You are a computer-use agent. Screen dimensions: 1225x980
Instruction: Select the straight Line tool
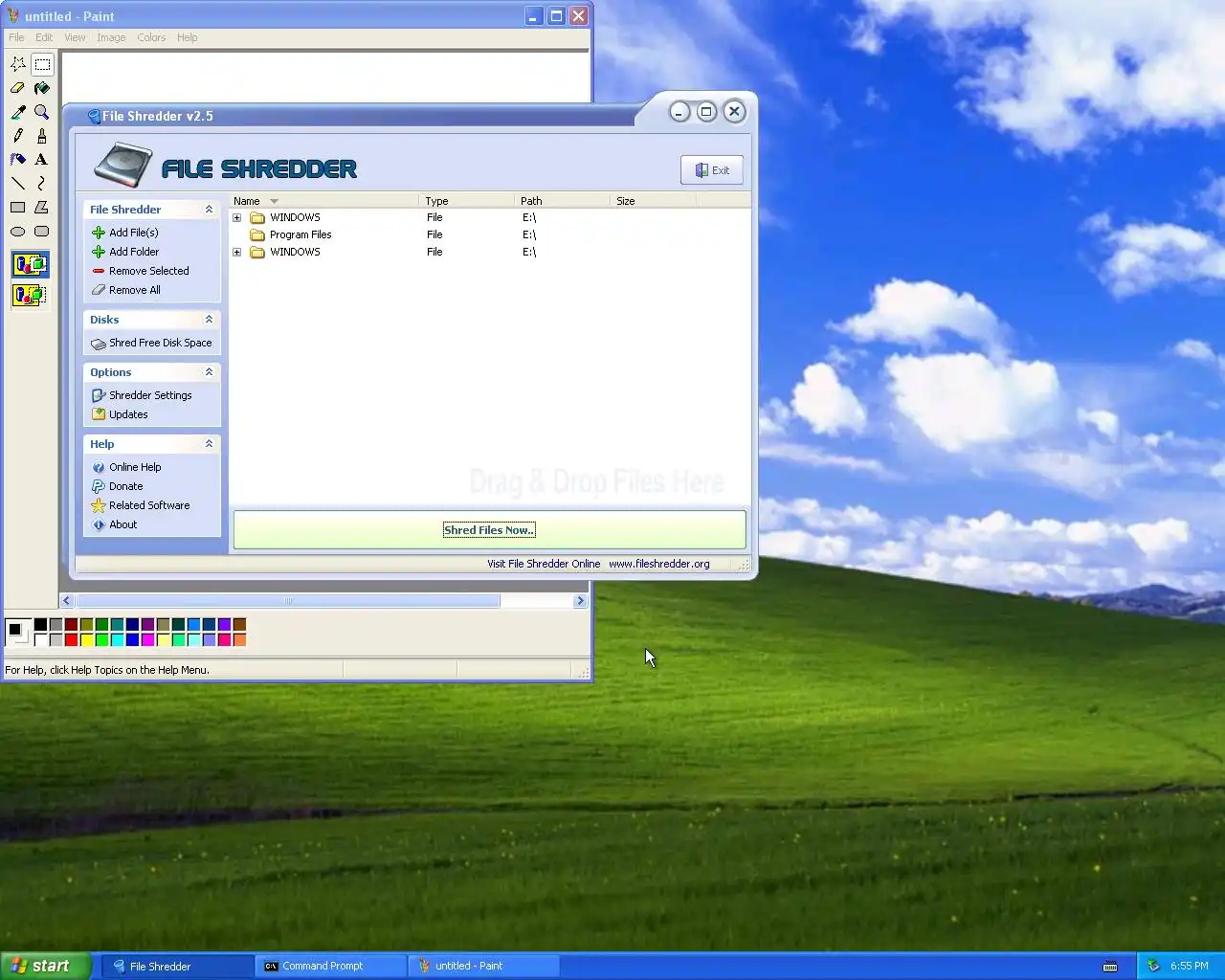[18, 183]
